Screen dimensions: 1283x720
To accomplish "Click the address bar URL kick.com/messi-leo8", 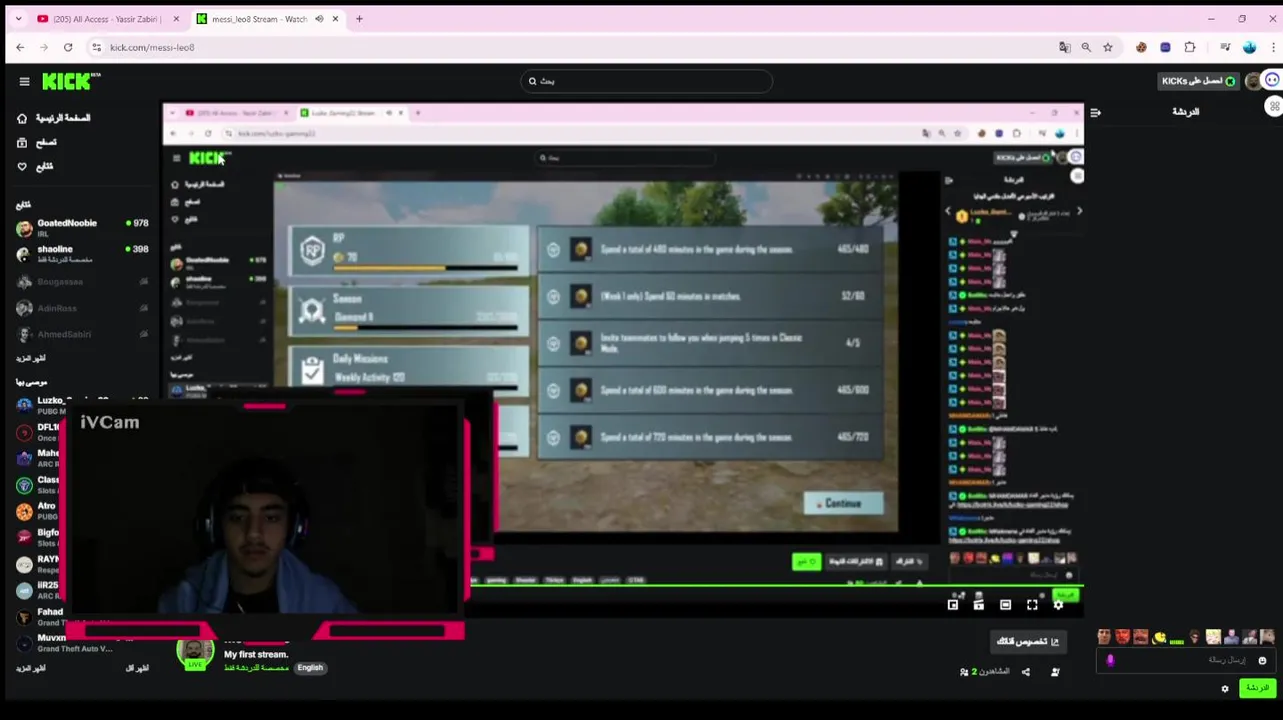I will point(152,47).
